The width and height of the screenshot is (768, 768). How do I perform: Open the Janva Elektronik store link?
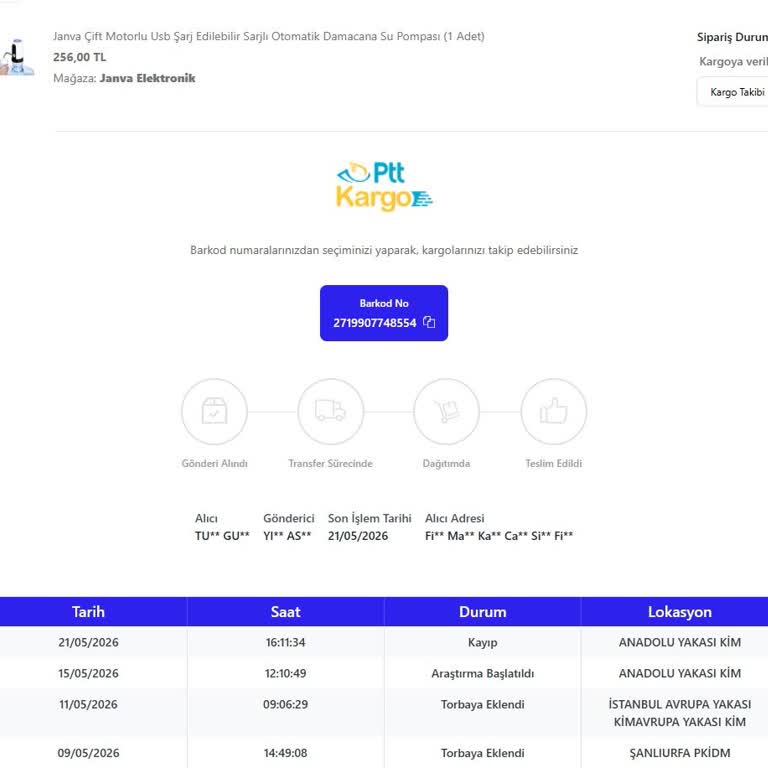(x=147, y=78)
